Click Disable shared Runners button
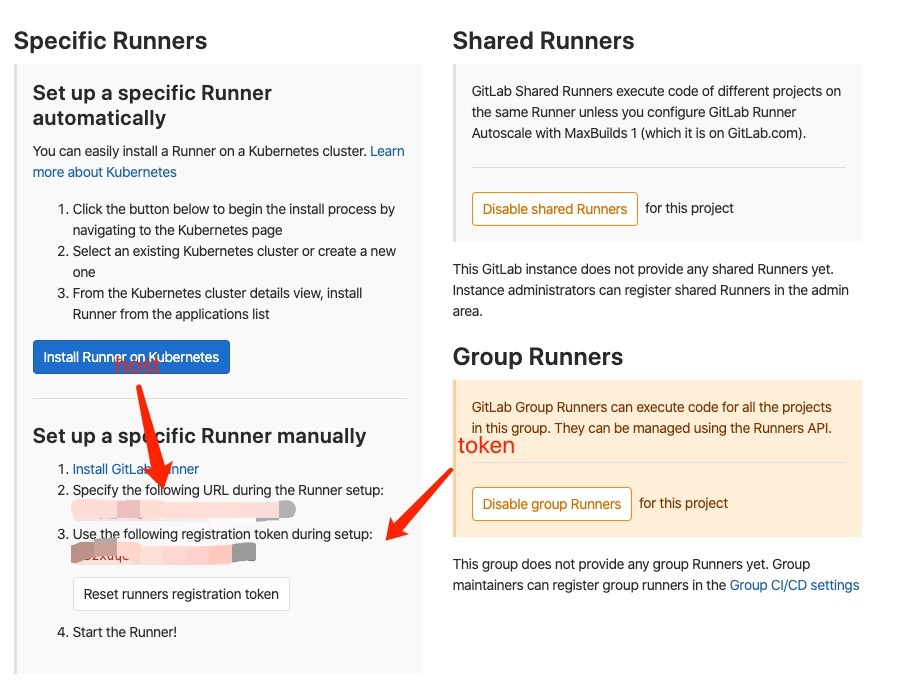Screen dimensions: 923x680 (x=555, y=209)
